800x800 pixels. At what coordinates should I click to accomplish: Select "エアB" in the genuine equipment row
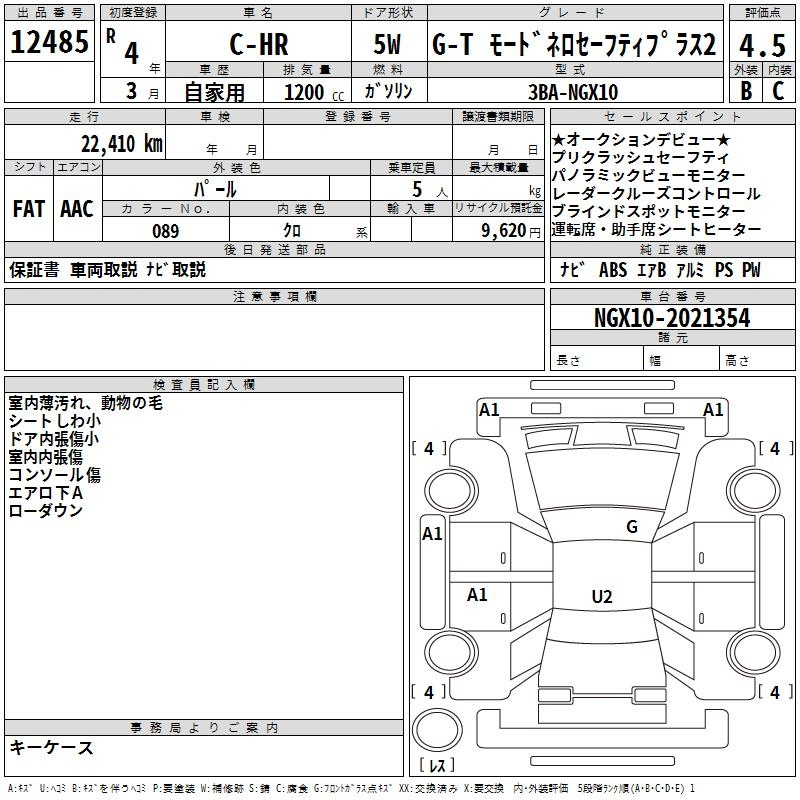652,269
